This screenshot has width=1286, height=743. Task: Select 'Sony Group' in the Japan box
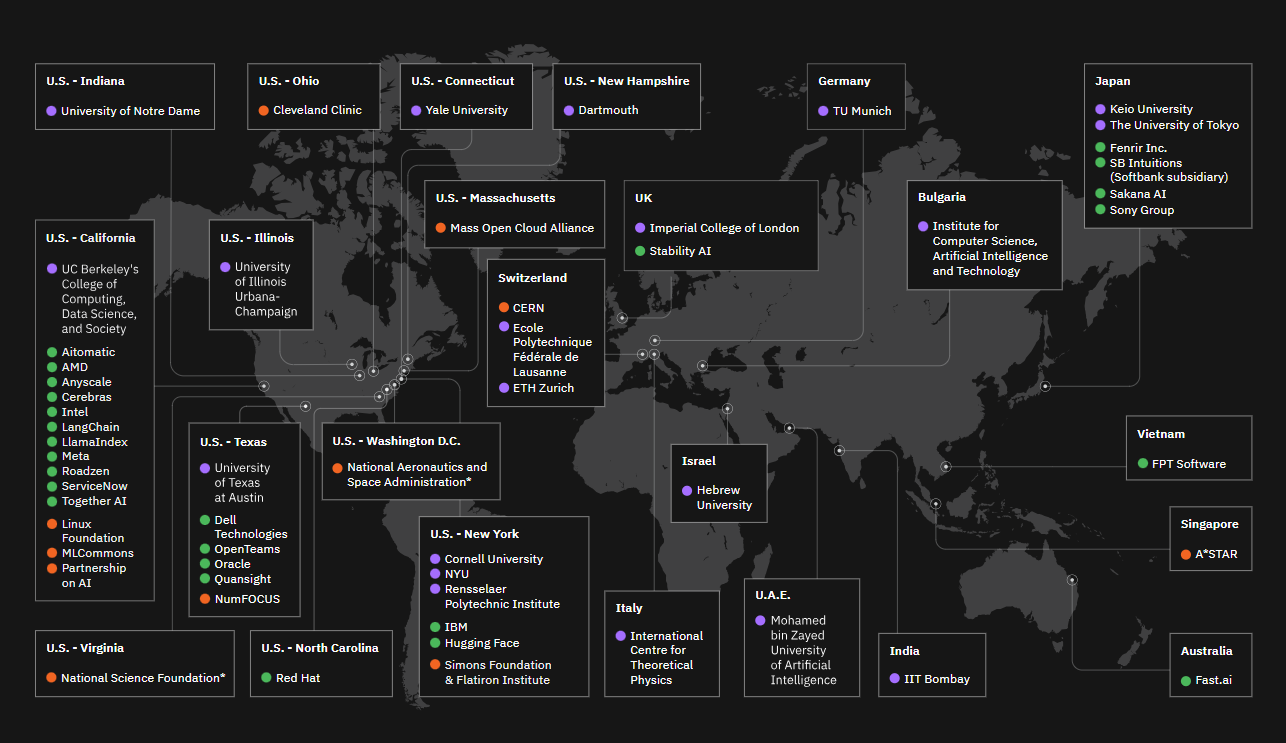click(1142, 210)
